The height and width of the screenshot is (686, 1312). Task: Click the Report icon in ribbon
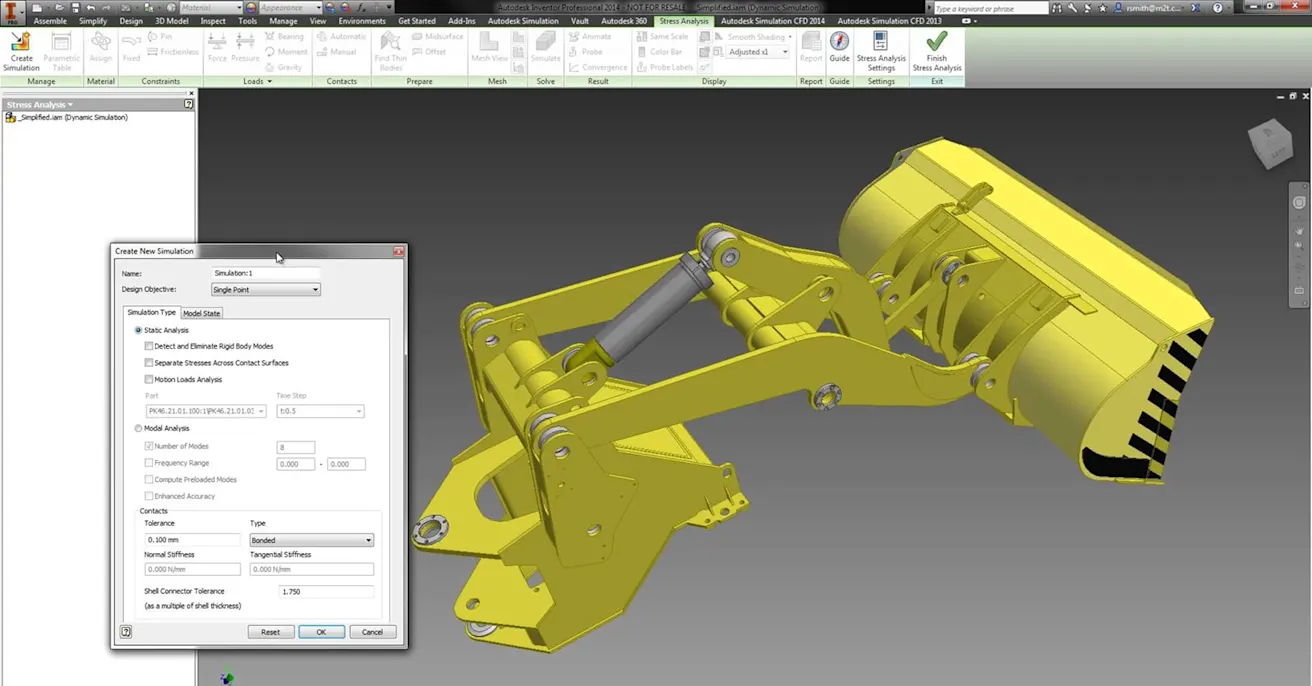(811, 43)
